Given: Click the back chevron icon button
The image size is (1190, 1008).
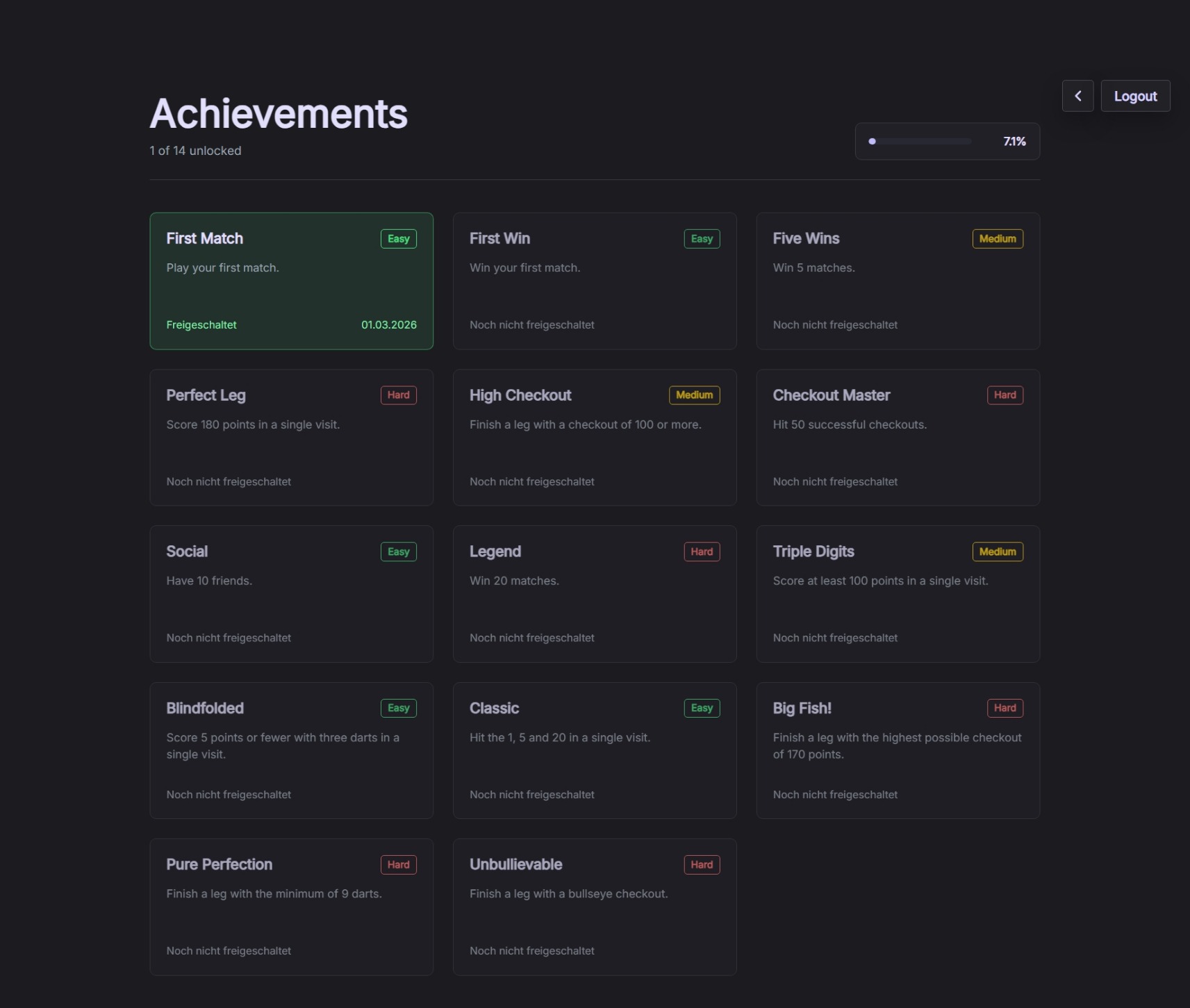Looking at the screenshot, I should click(1077, 96).
